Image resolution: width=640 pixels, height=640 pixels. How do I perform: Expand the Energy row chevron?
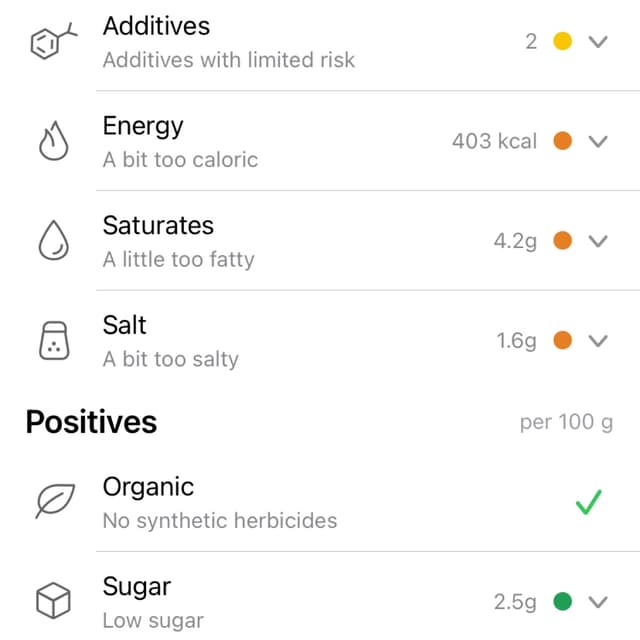pos(598,141)
